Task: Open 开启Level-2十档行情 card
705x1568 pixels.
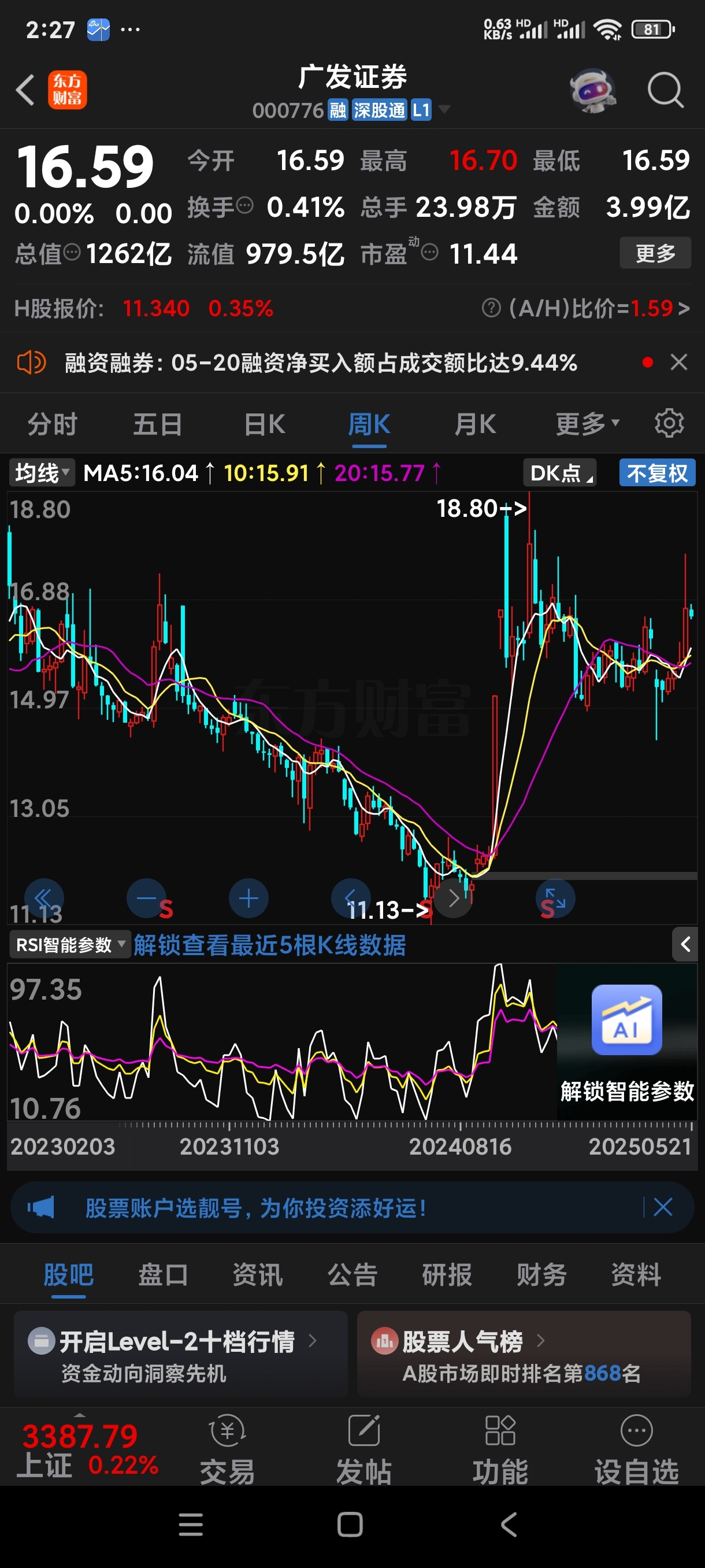Action: pos(181,1354)
